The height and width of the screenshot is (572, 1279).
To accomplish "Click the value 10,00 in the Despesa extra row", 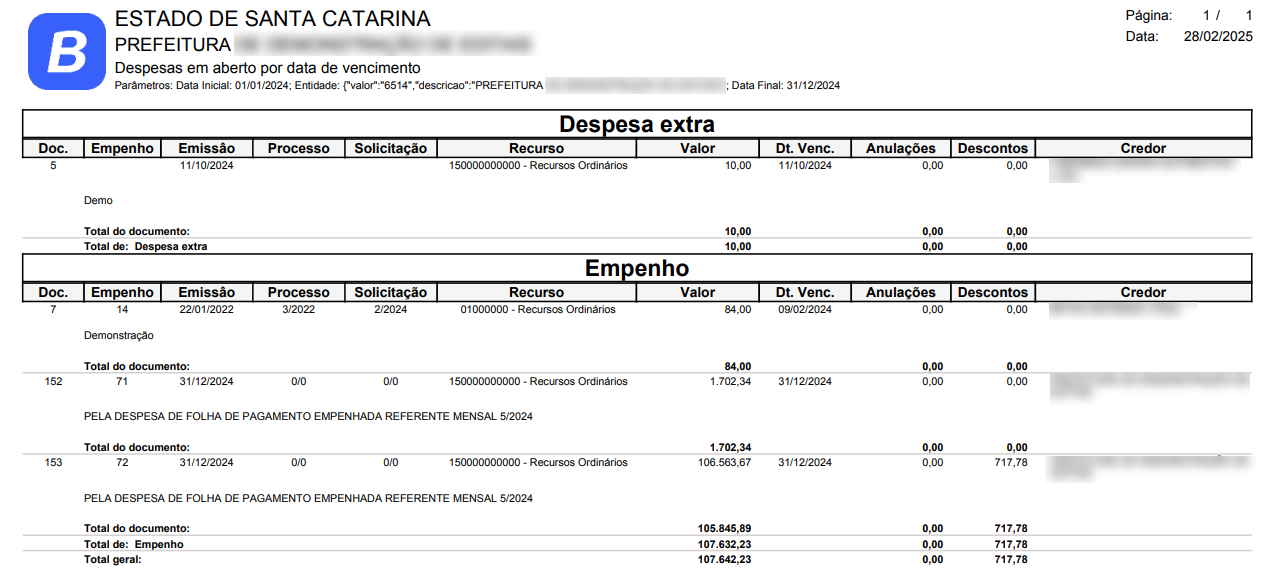I will tap(738, 166).
